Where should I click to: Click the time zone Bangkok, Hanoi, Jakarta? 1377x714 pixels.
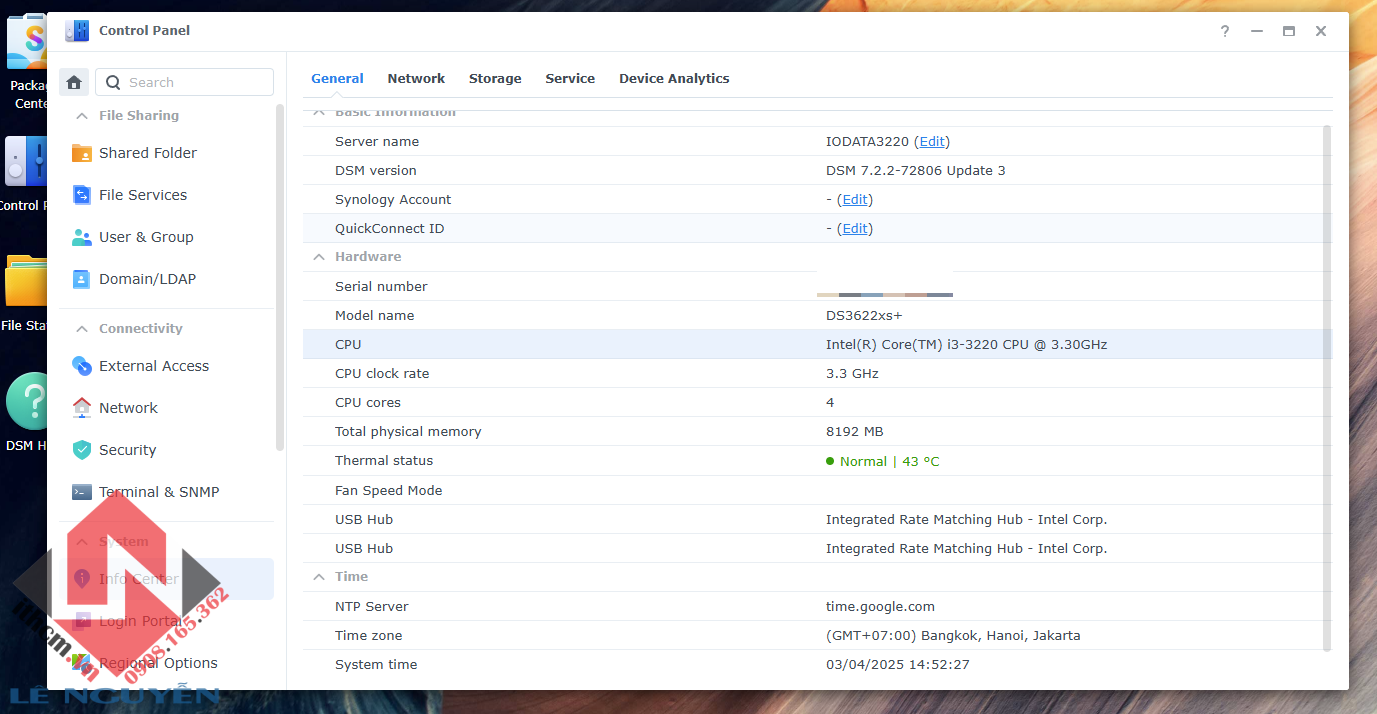(953, 636)
